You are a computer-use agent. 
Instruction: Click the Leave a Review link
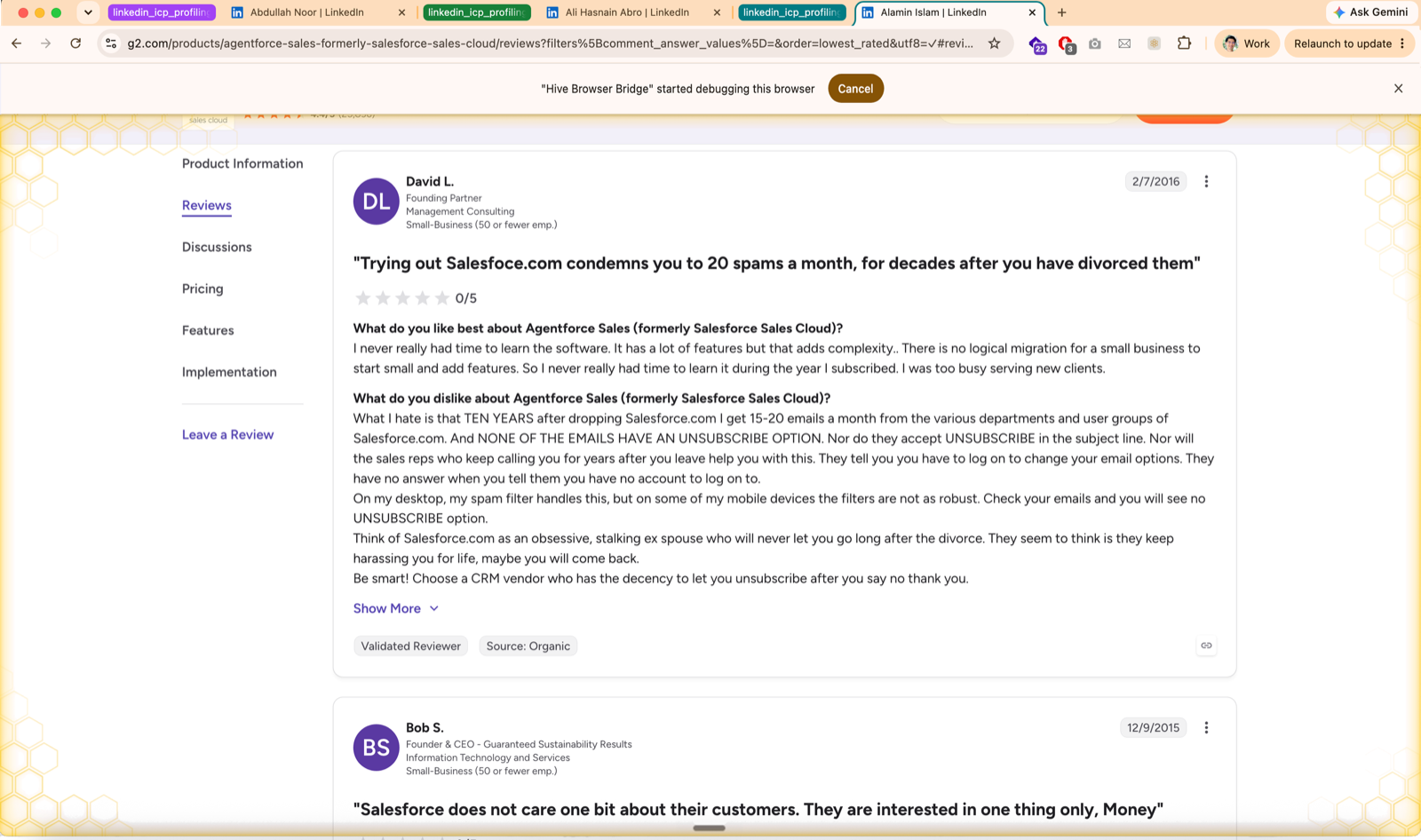[x=227, y=434]
